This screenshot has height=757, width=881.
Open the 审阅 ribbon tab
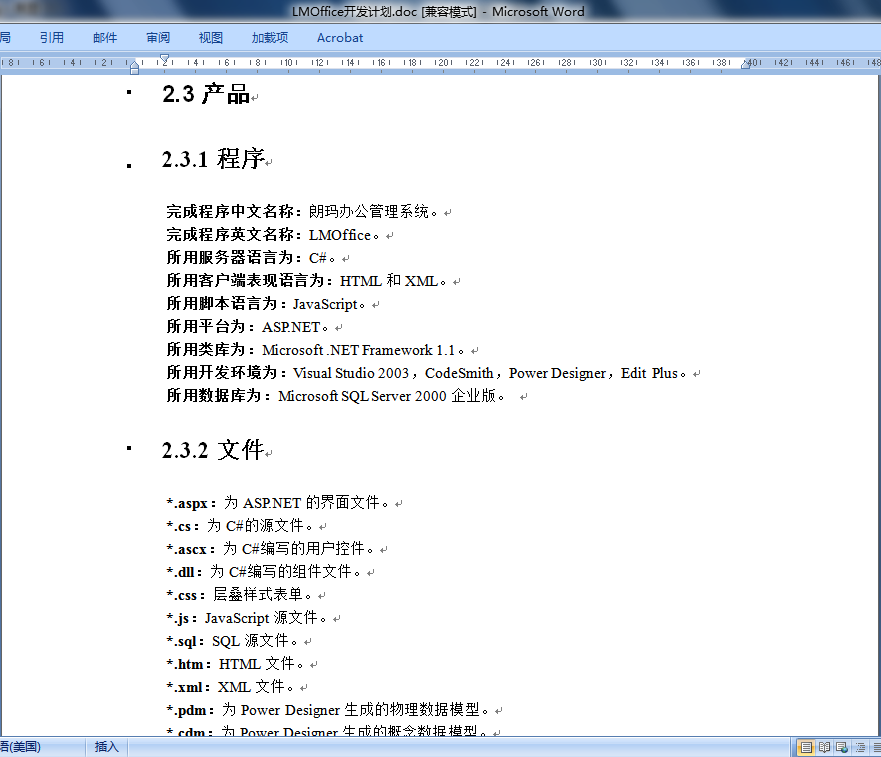coord(158,38)
